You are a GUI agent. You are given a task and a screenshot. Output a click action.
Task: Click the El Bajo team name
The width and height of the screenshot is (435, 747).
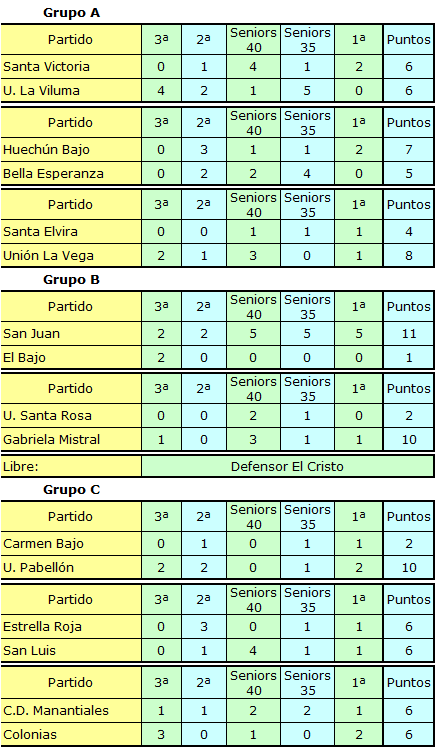[24, 357]
